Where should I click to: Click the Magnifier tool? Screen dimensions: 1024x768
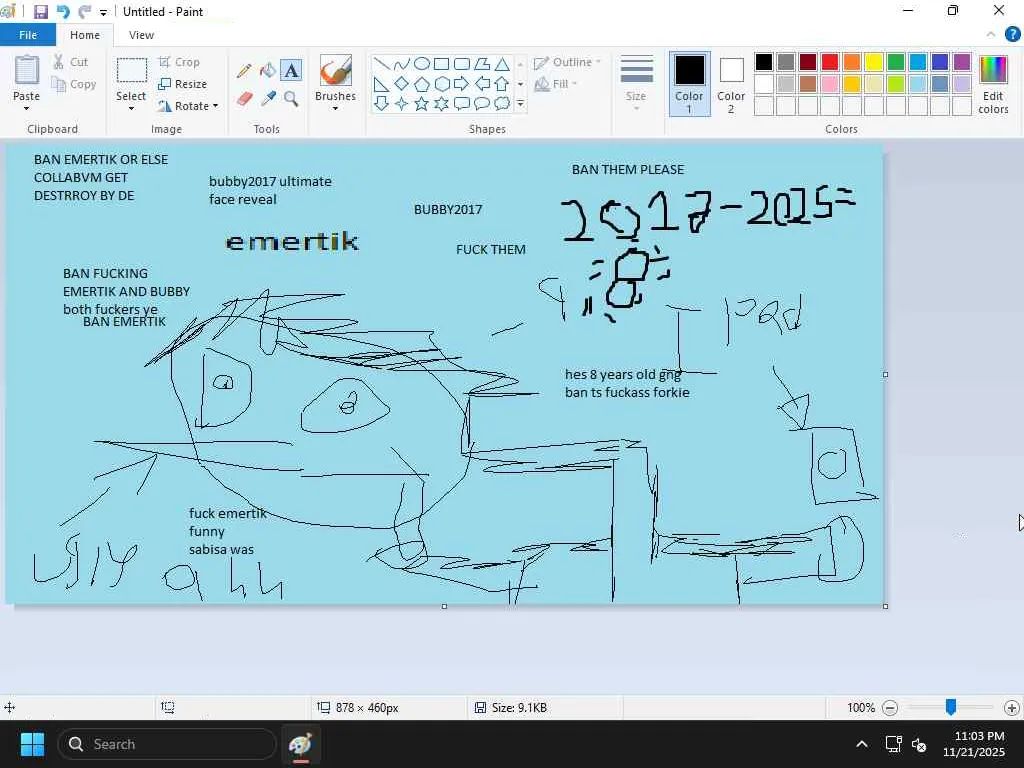(291, 99)
